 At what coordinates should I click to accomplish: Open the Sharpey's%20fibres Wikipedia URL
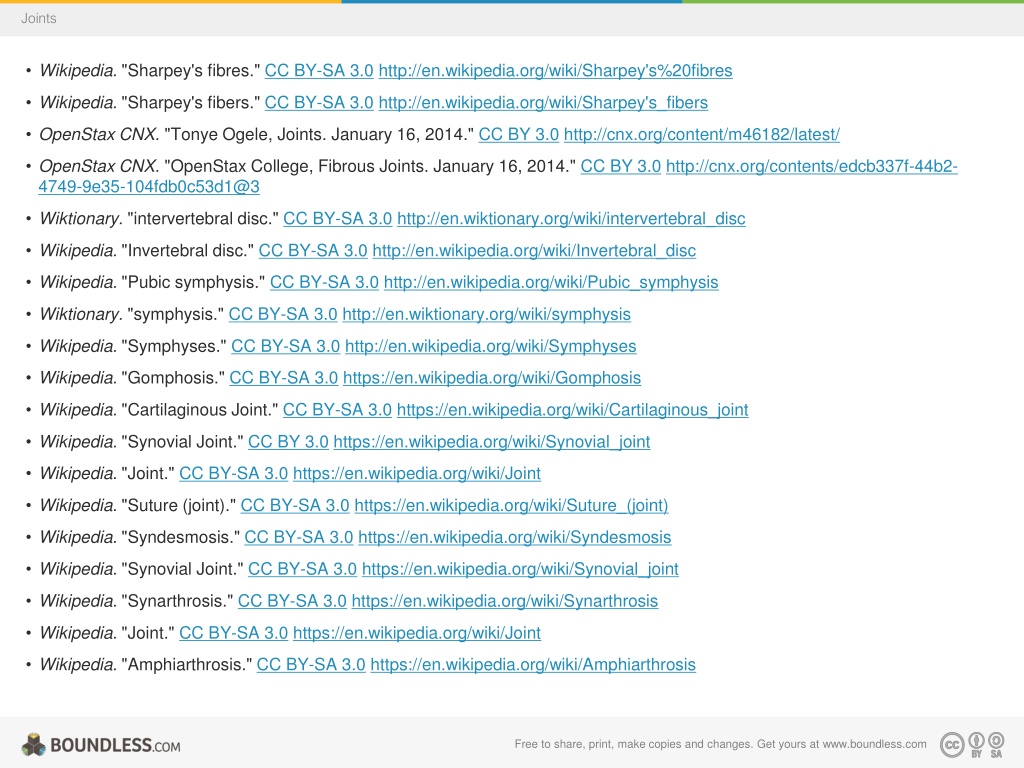tap(555, 71)
